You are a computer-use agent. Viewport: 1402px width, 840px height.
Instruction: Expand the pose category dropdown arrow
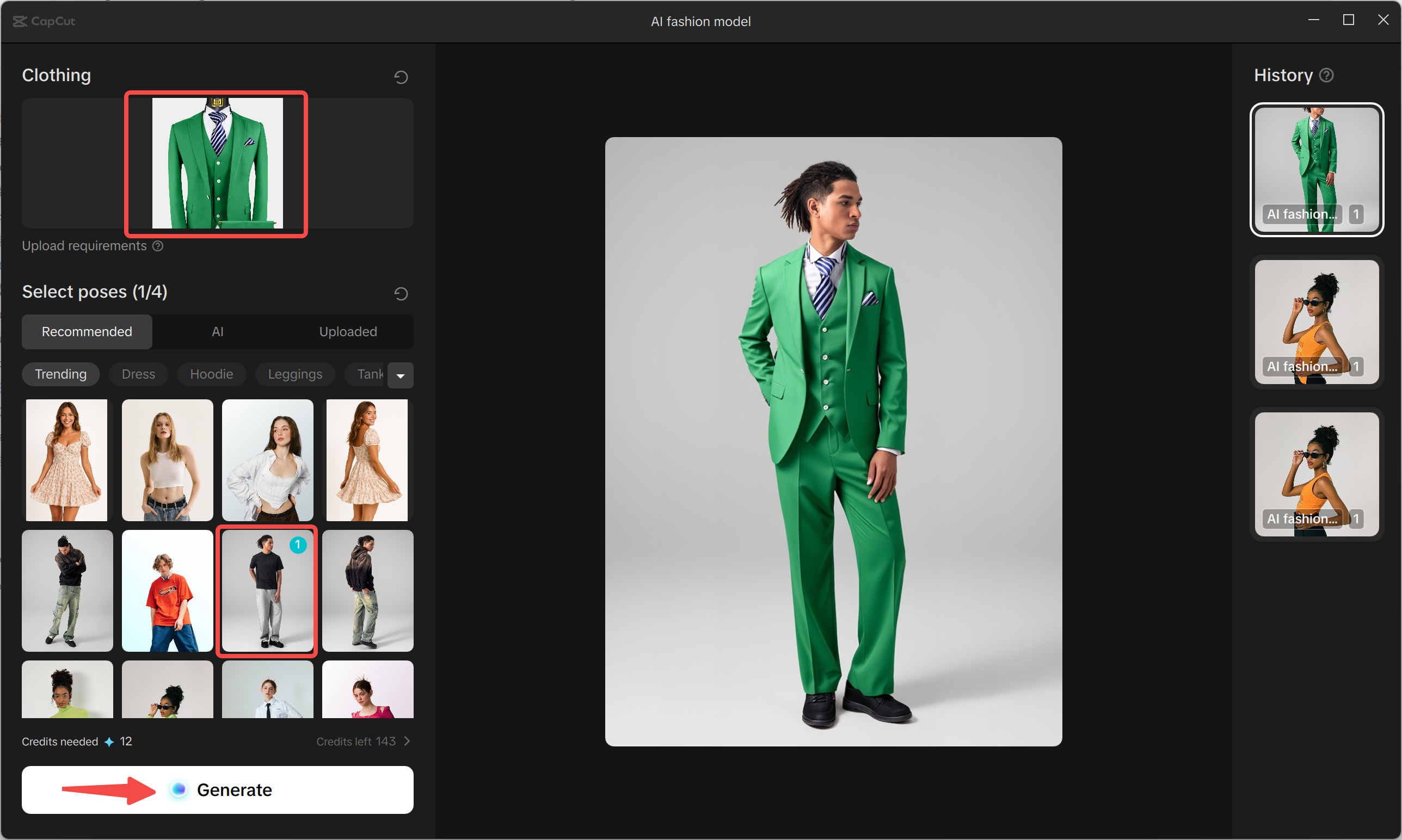tap(401, 375)
